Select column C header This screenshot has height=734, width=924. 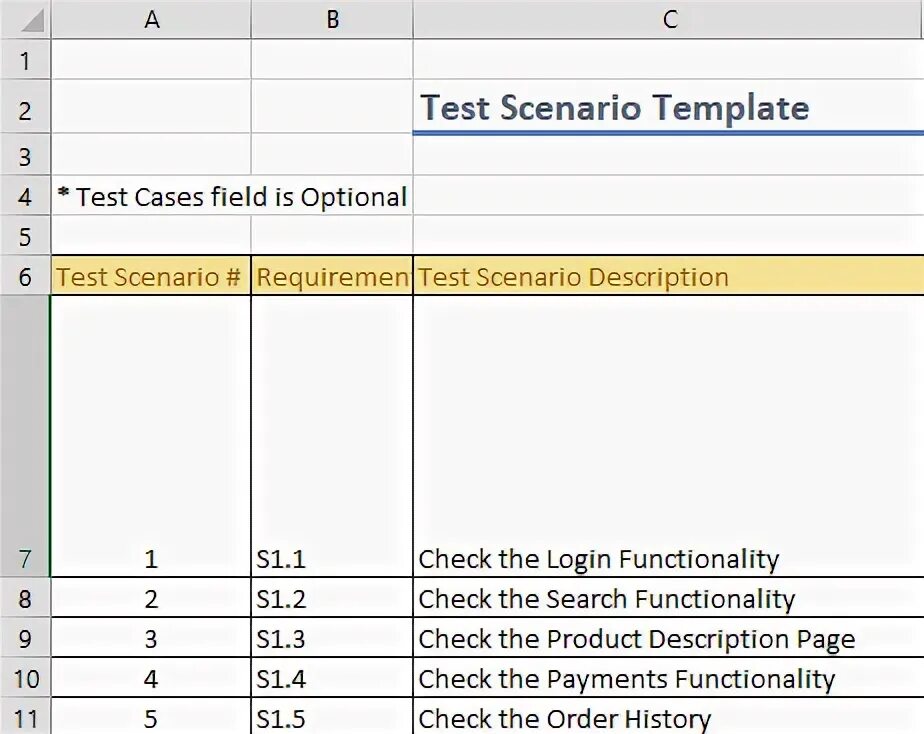pos(668,19)
